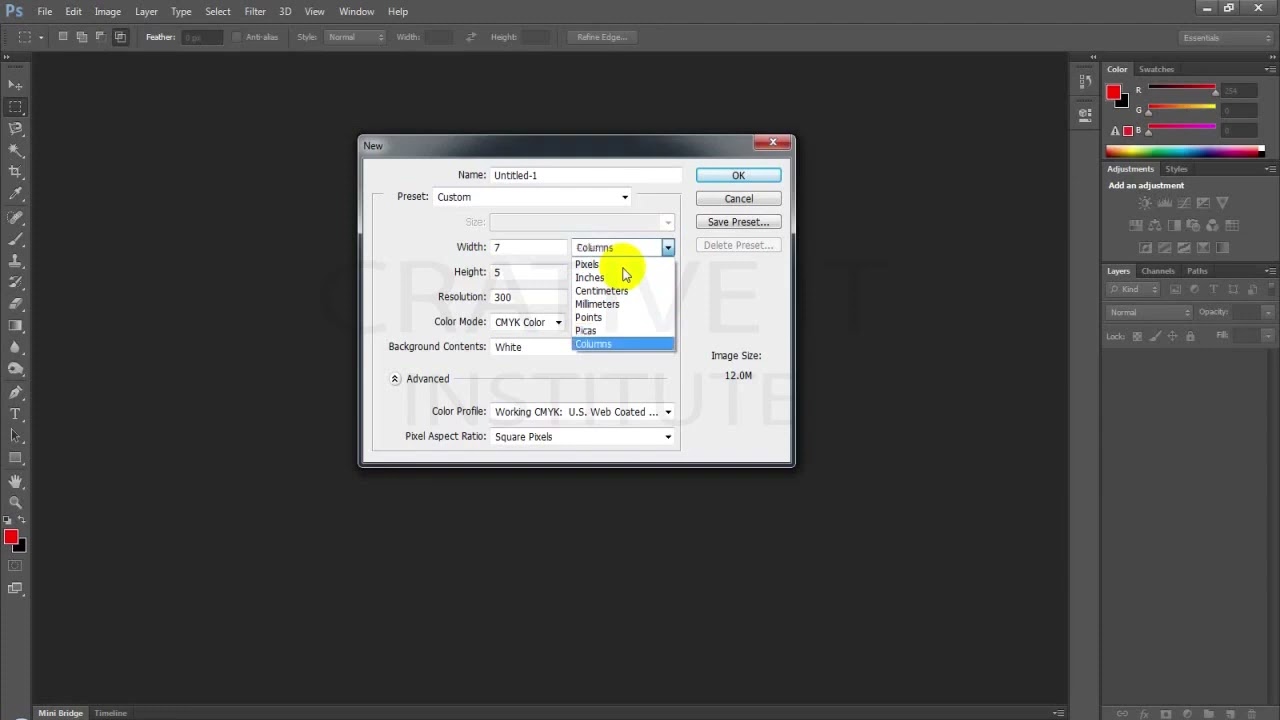Select the Horizontal Type tool
This screenshot has height=720, width=1280.
pos(15,414)
